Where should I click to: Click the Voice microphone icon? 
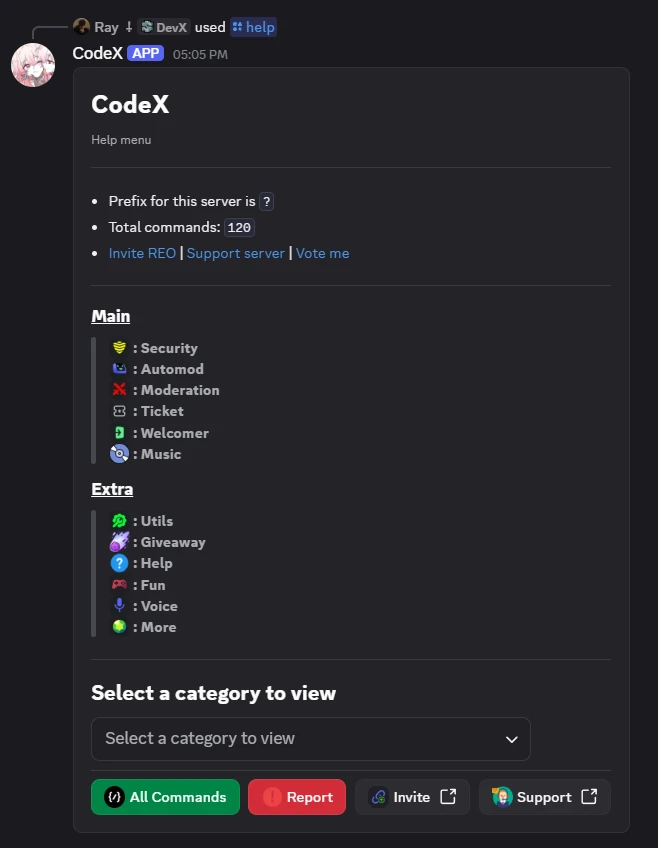(119, 605)
